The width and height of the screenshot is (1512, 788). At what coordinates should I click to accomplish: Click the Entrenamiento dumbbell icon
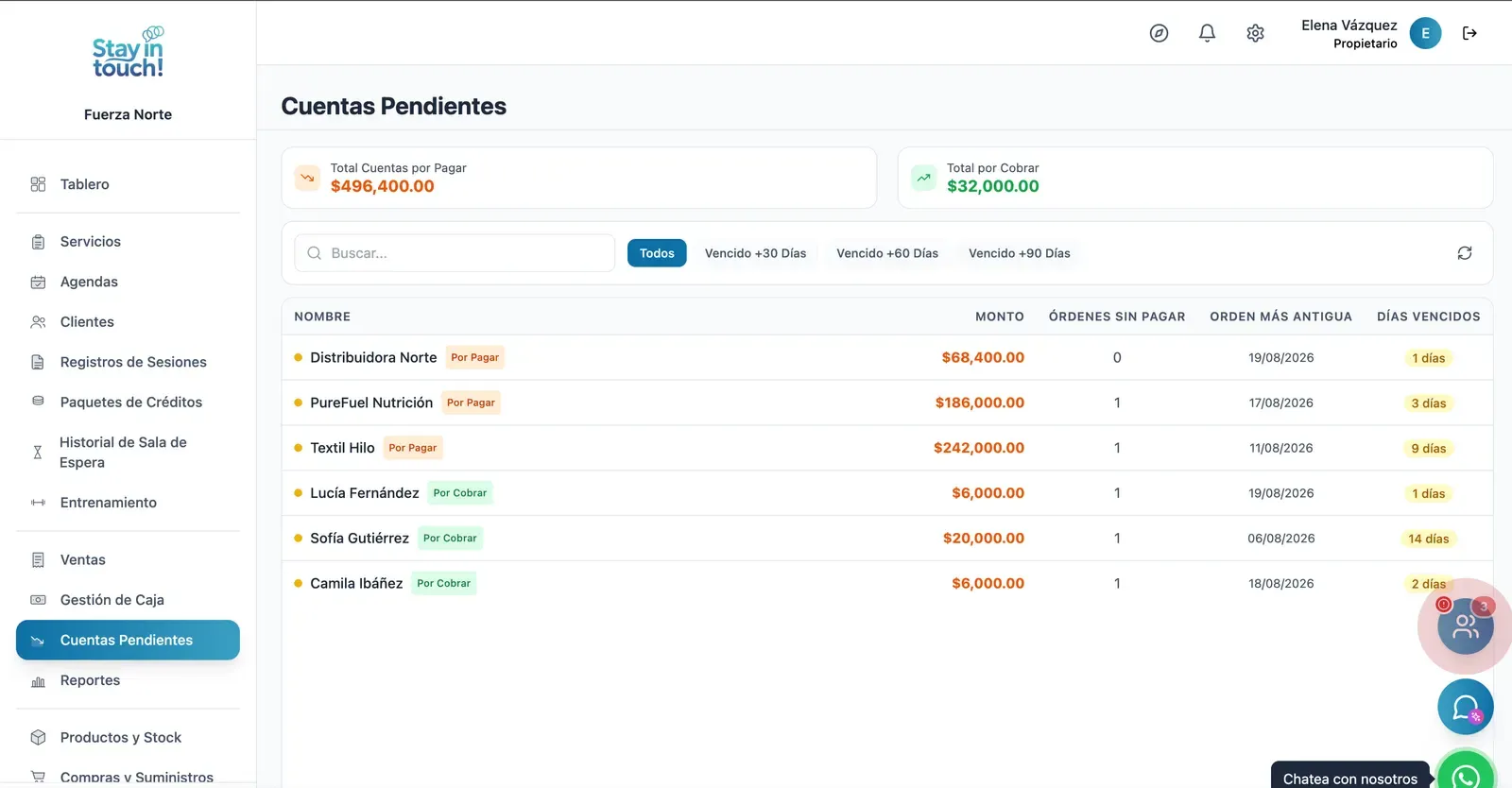point(38,503)
